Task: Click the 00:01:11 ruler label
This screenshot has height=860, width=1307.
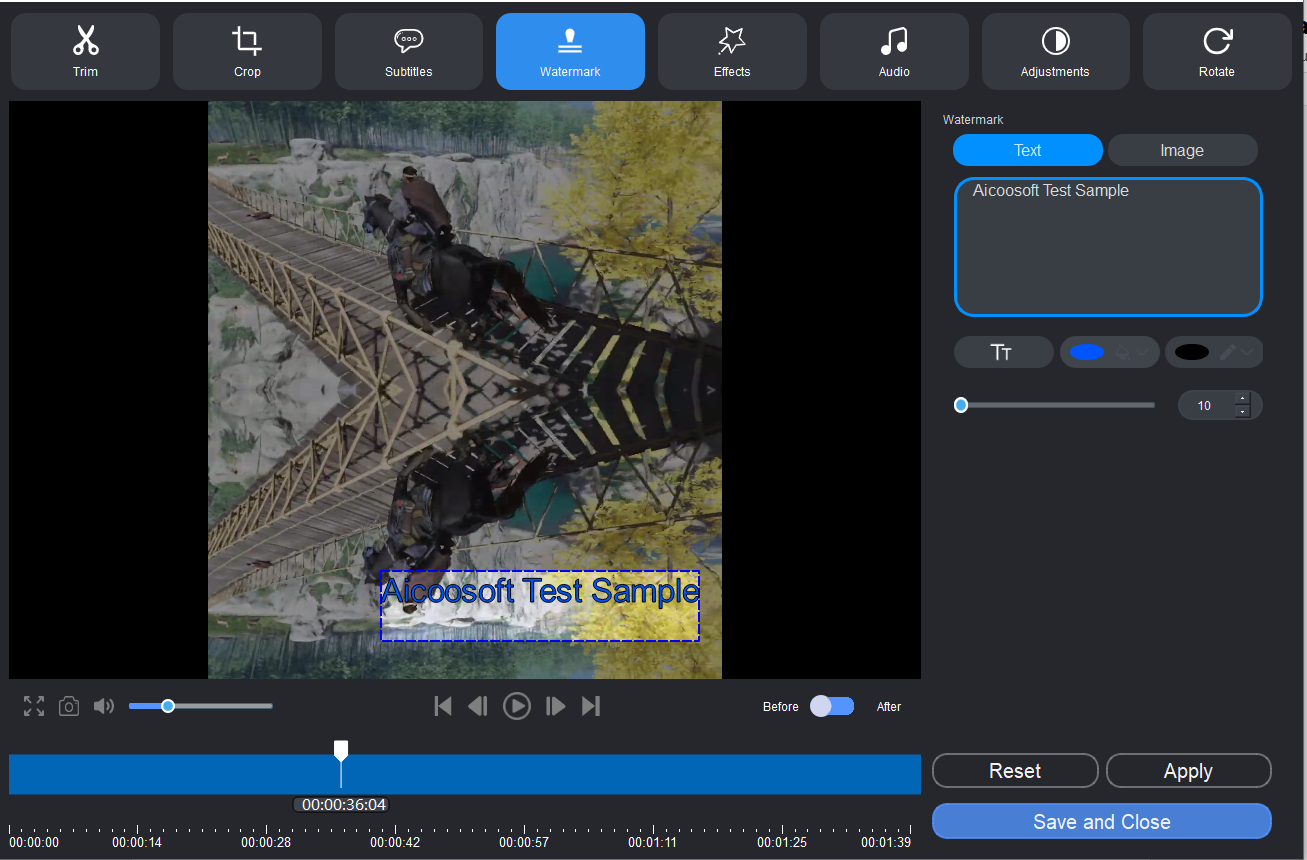Action: (652, 843)
